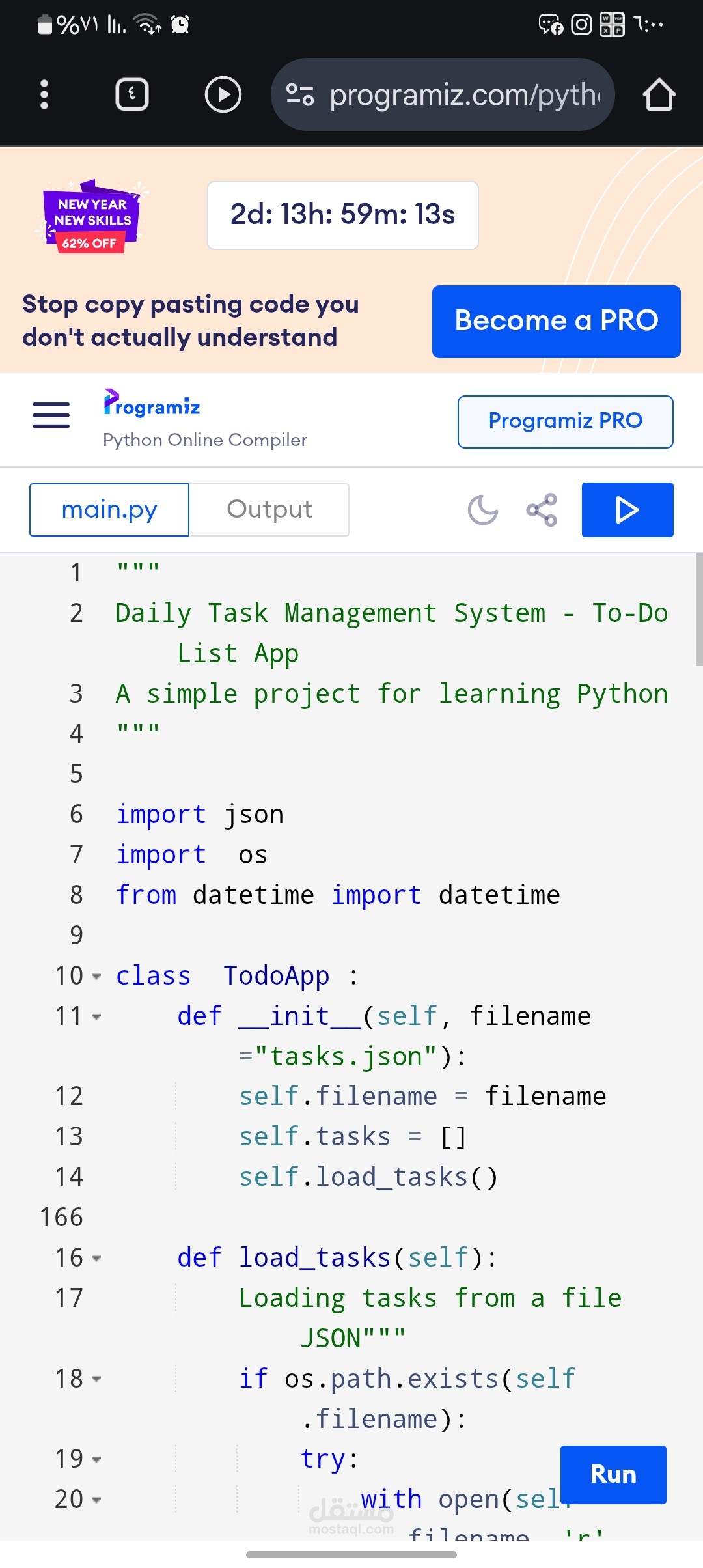Click the Wi-Fi icon in status bar
This screenshot has height=1568, width=703.
coord(147,25)
